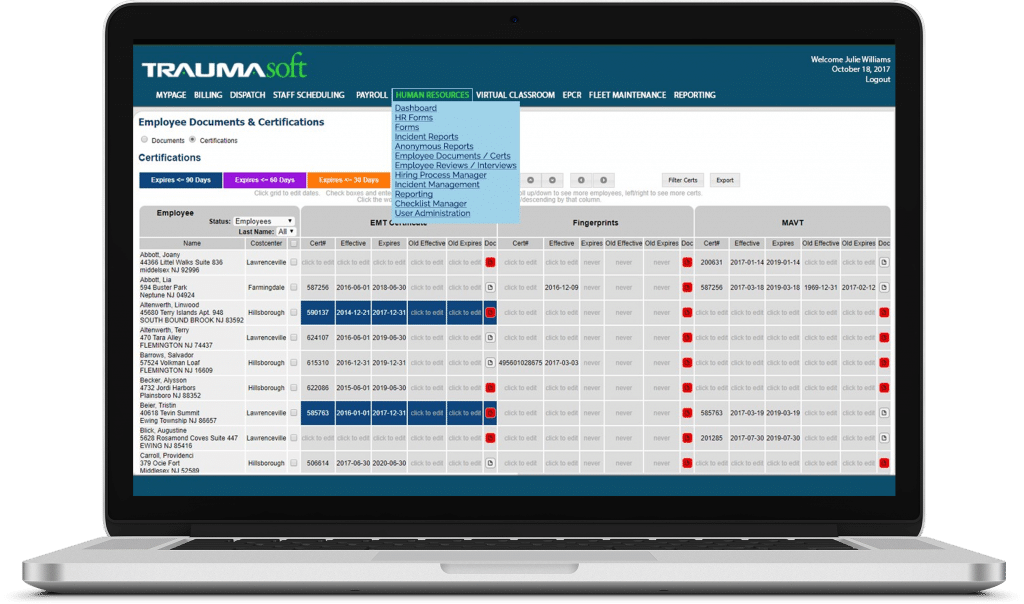Screen dimensions: 1024x604
Task: Select the Certifications radio button
Action: point(193,140)
